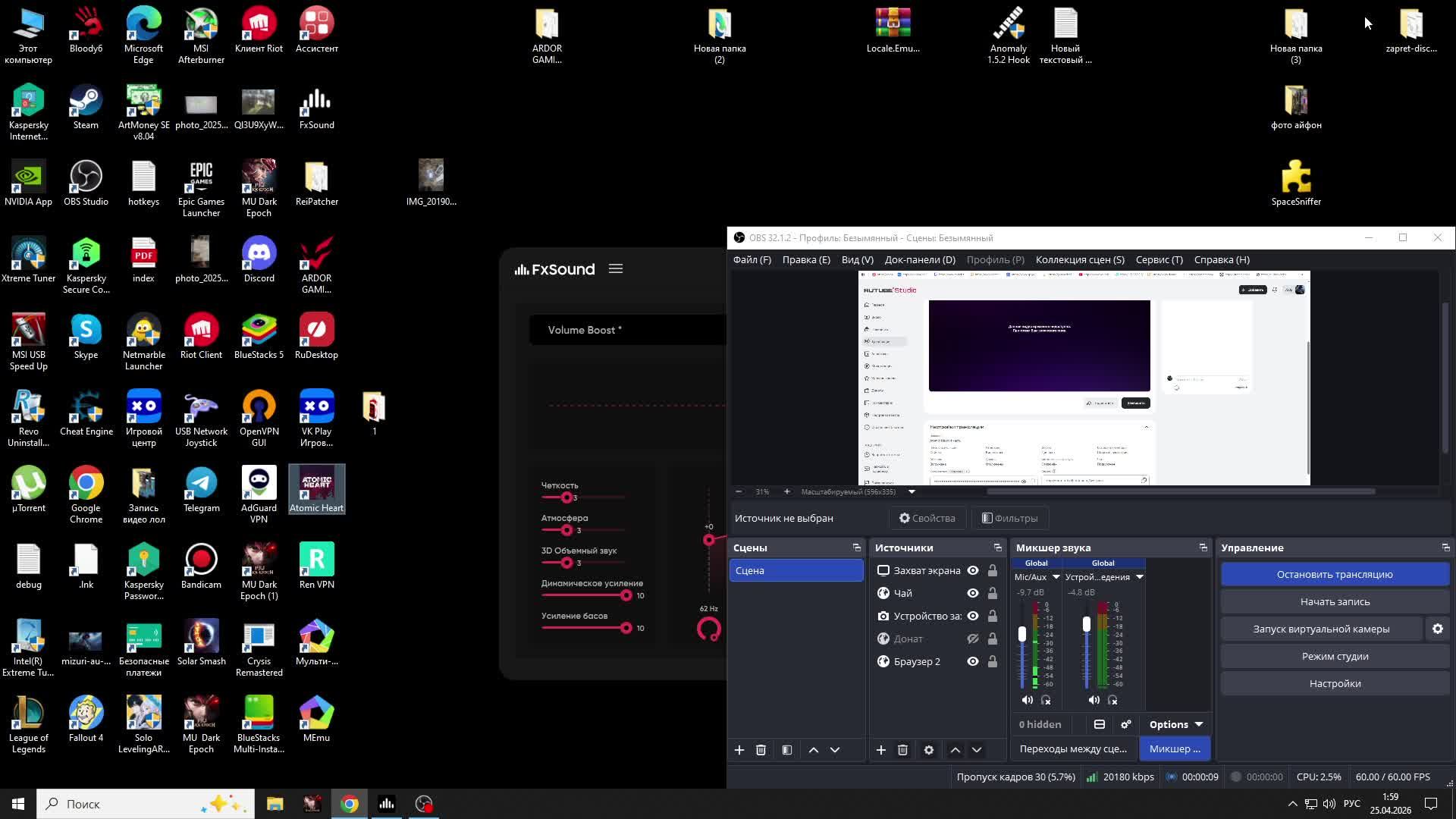The height and width of the screenshot is (819, 1456).
Task: Show the Донат source
Action: tap(973, 639)
